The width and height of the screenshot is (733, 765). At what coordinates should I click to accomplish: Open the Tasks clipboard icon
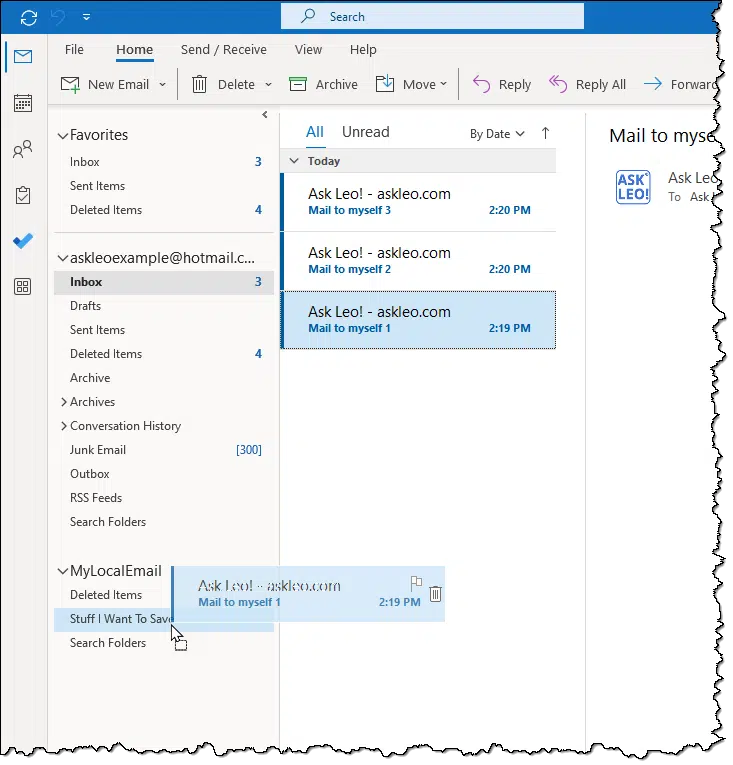(x=23, y=195)
